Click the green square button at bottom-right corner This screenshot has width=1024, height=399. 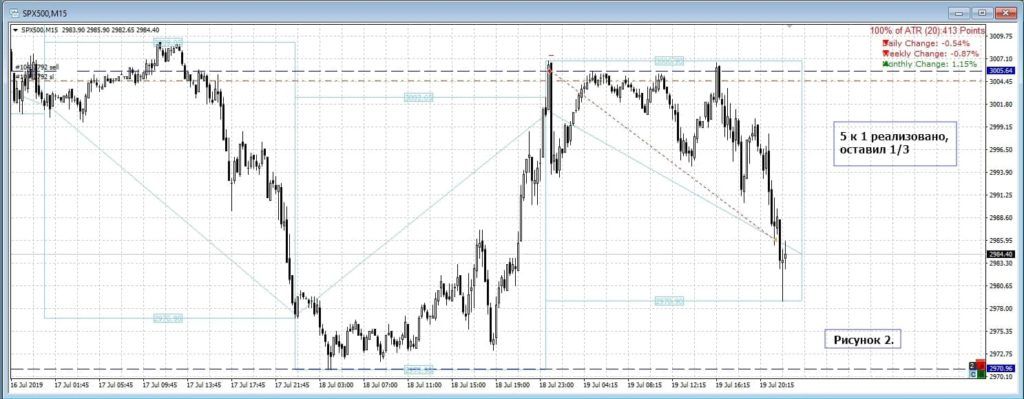[x=981, y=374]
